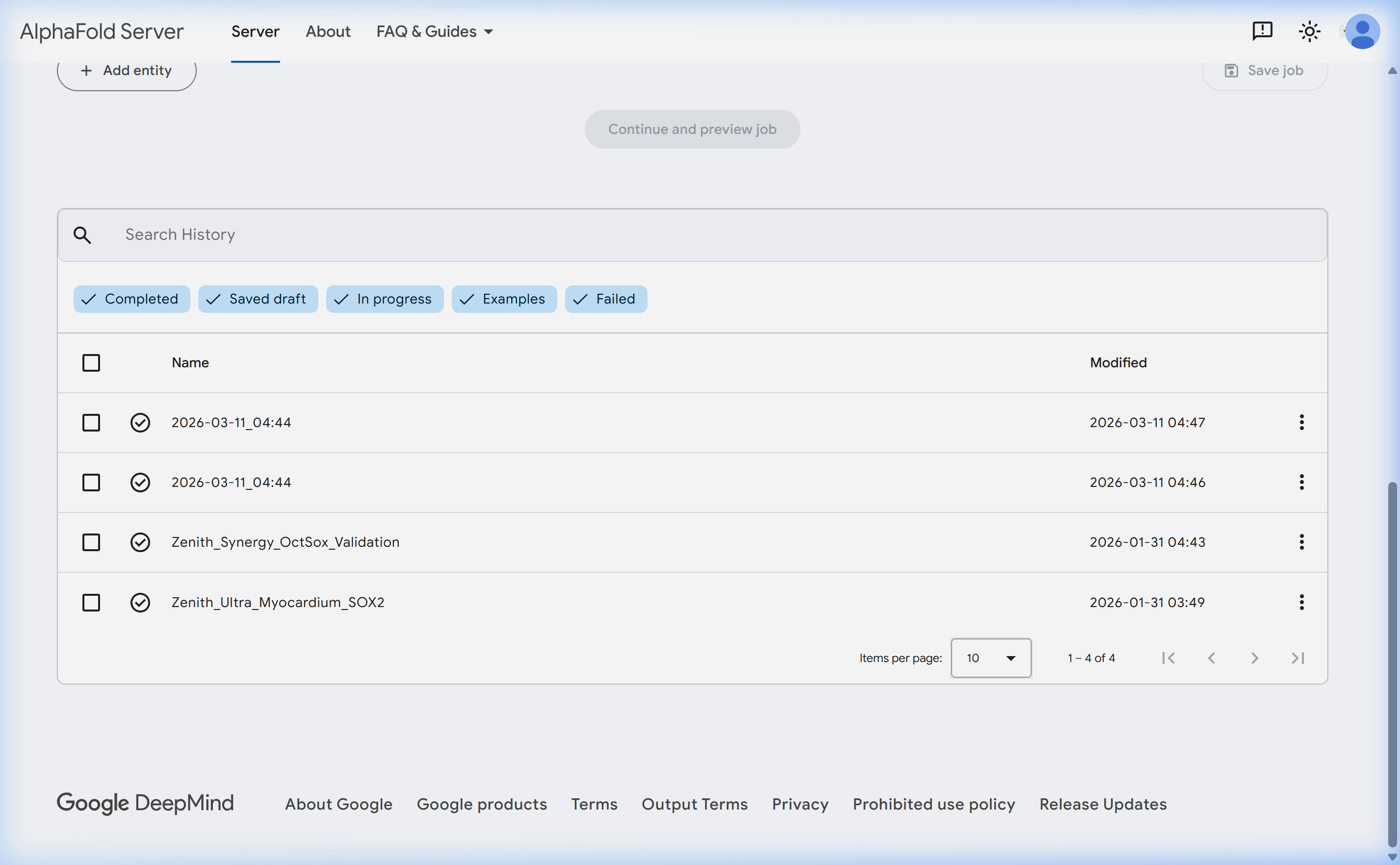Open the user account avatar
1400x865 pixels.
pos(1362,31)
